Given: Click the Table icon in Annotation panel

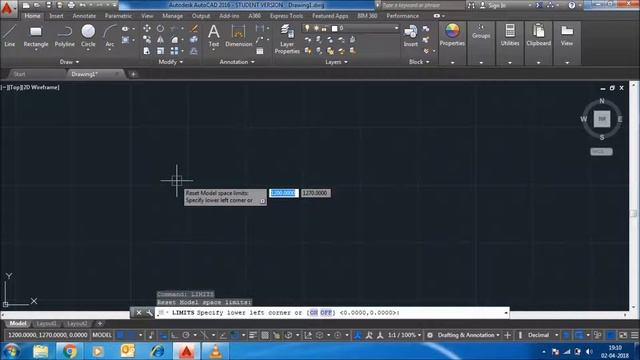Looking at the screenshot, I should tap(260, 51).
